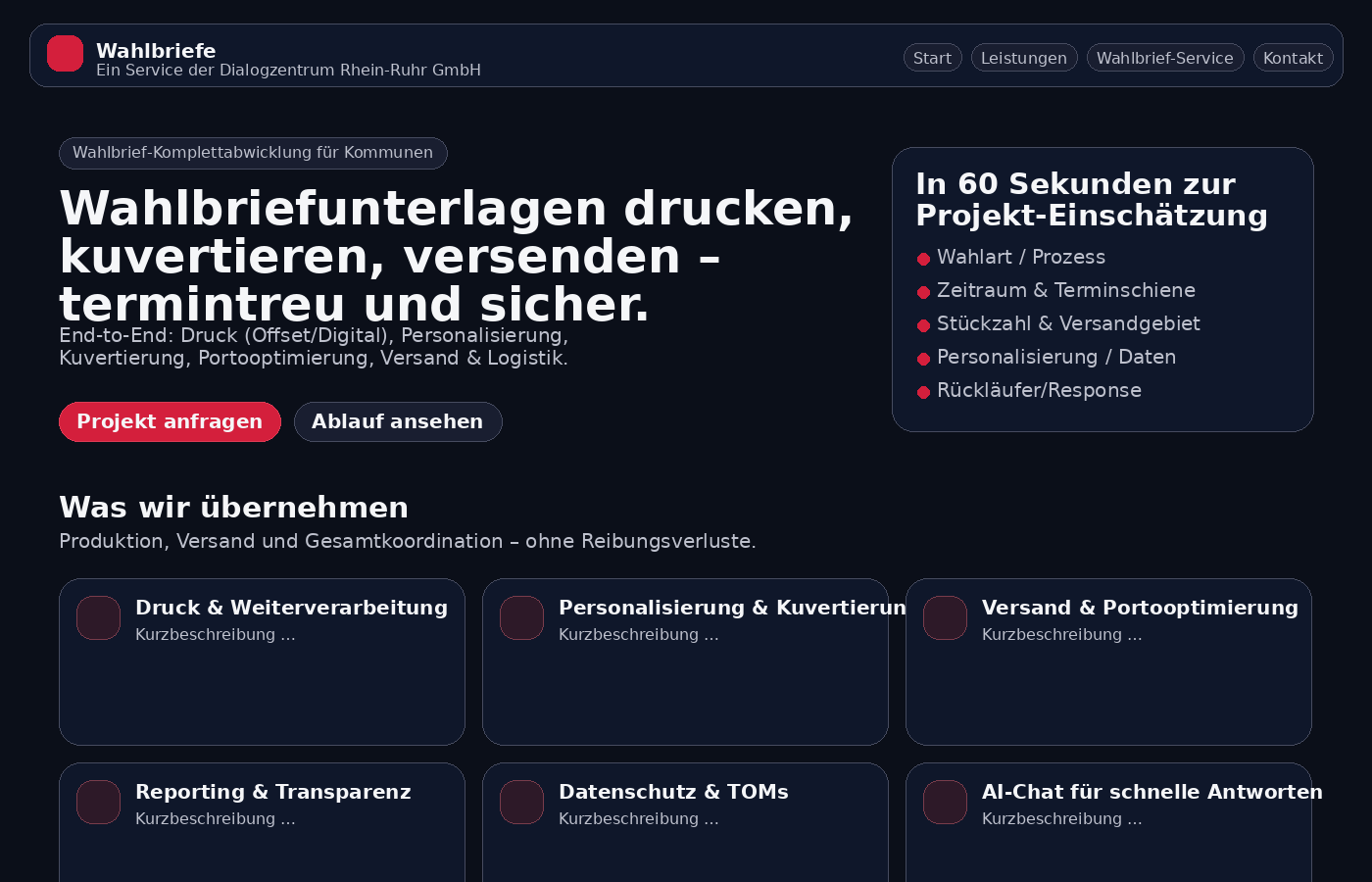Select the Stückzahl & Versandgebiet list item
This screenshot has height=882, width=1372.
(1067, 323)
